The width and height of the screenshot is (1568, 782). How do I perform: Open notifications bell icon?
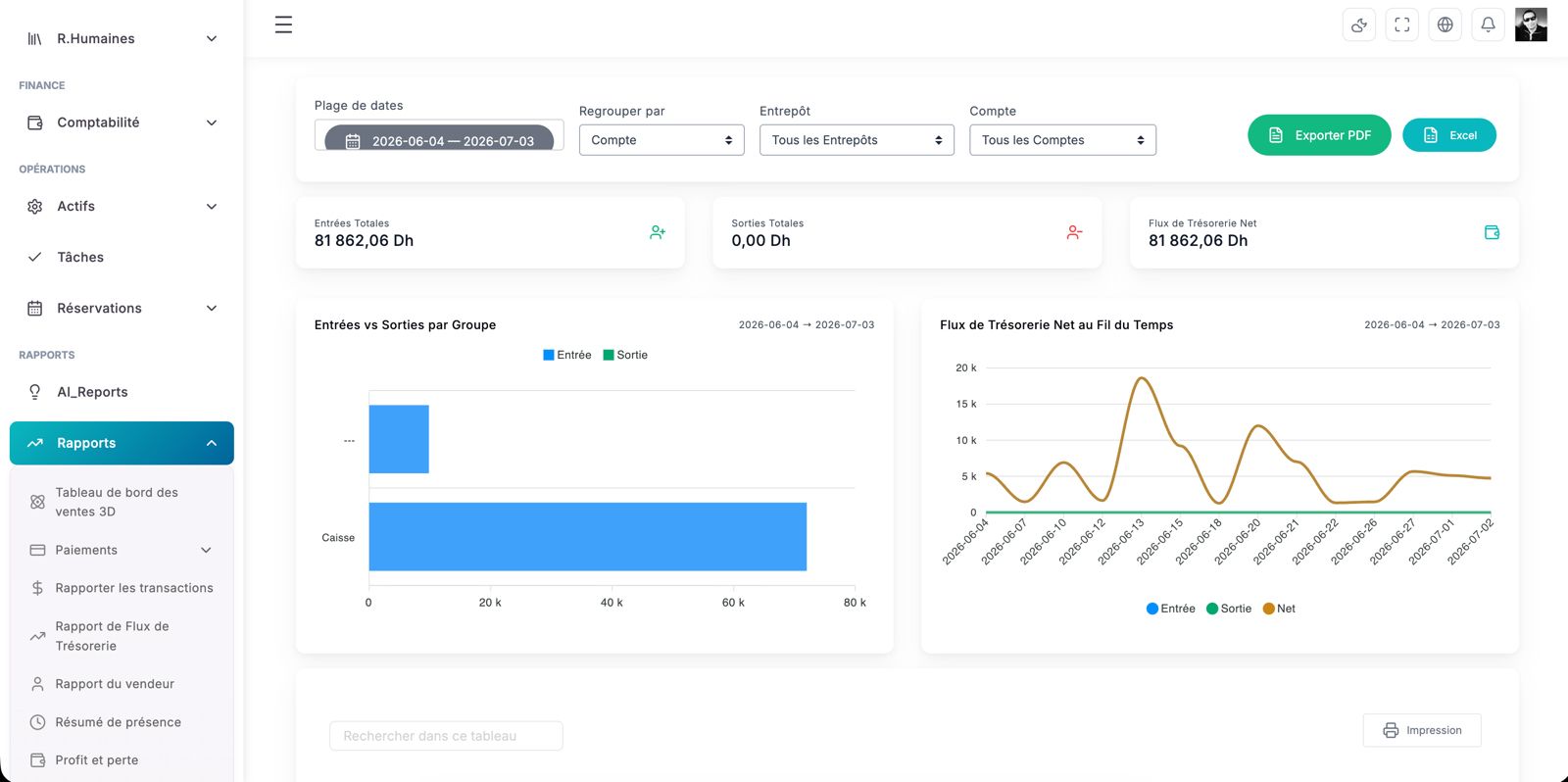[1488, 24]
